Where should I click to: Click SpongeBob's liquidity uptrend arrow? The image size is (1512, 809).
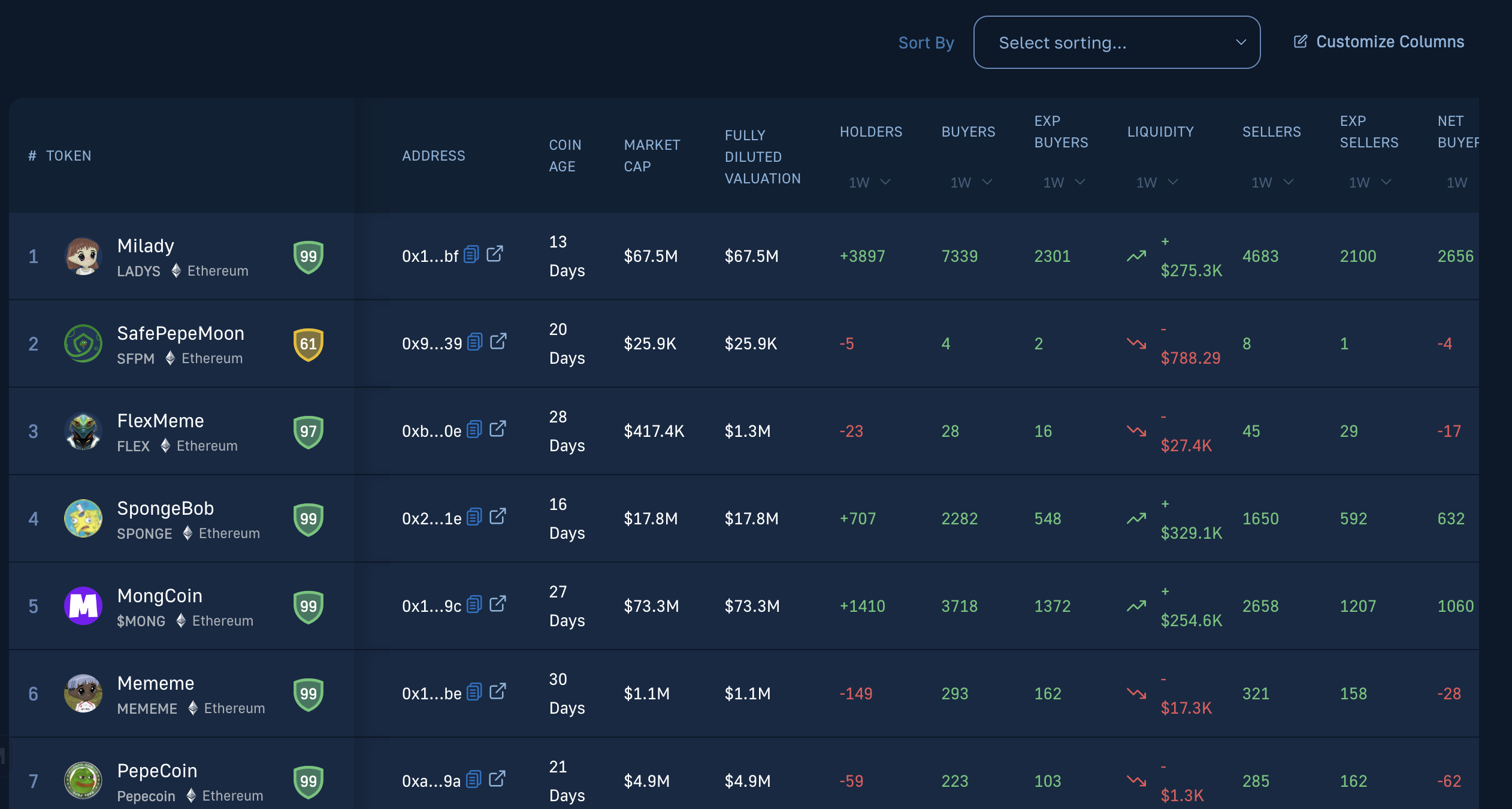click(1136, 518)
